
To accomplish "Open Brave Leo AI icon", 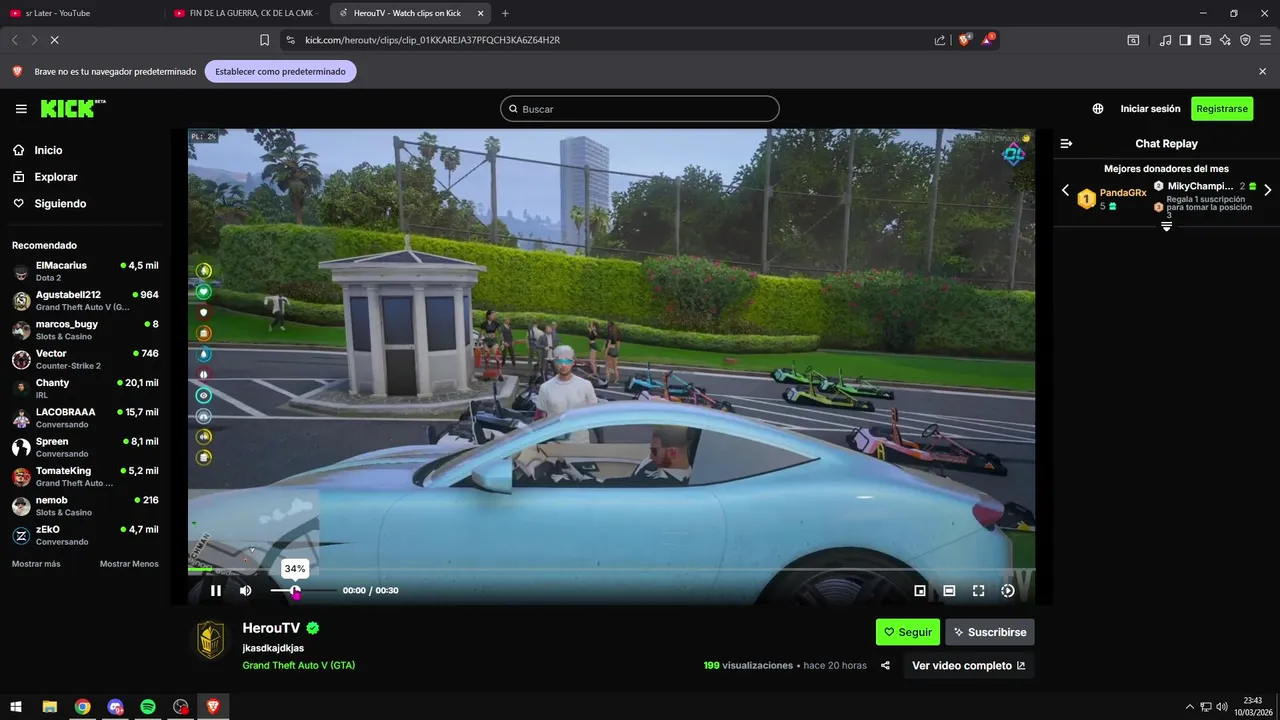I will [x=1225, y=40].
